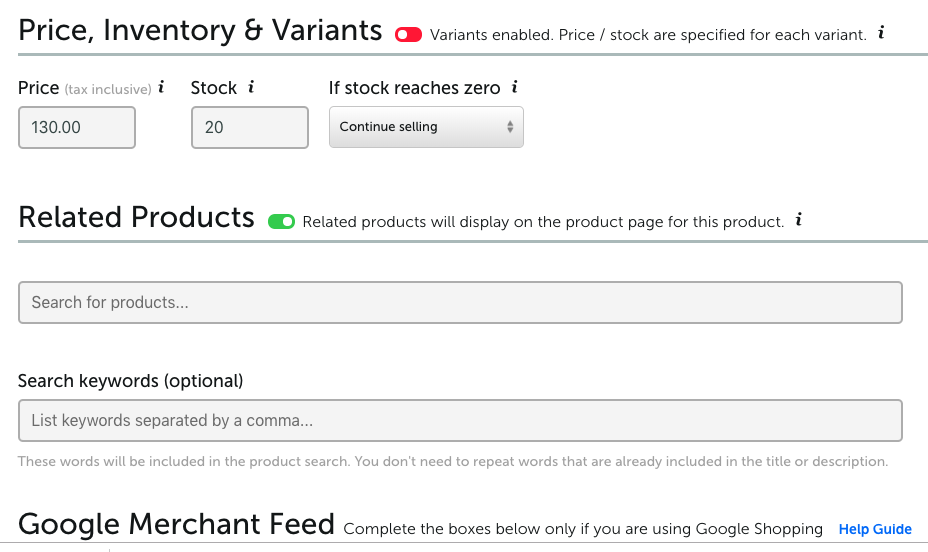This screenshot has height=552, width=928.
Task: Select the Search keywords input box
Action: (x=460, y=421)
